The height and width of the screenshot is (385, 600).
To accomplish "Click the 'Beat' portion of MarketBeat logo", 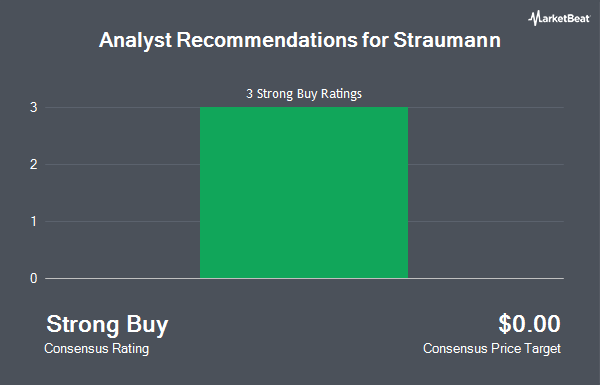I will coord(577,18).
